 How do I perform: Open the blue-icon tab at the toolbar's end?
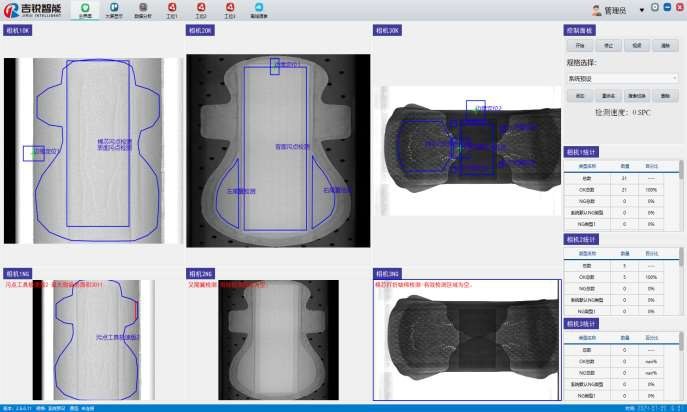click(259, 10)
